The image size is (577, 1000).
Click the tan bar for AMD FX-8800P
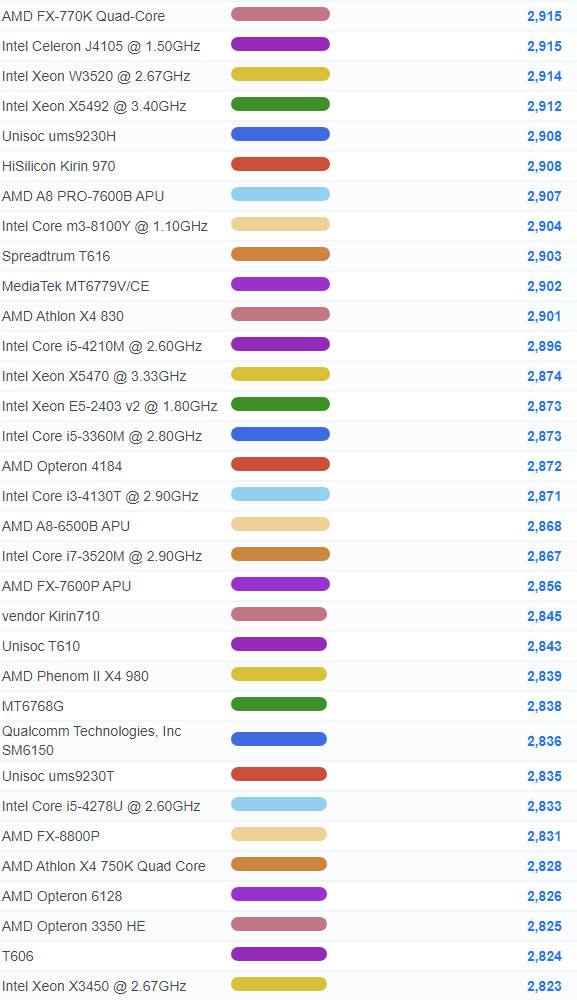pyautogui.click(x=279, y=834)
